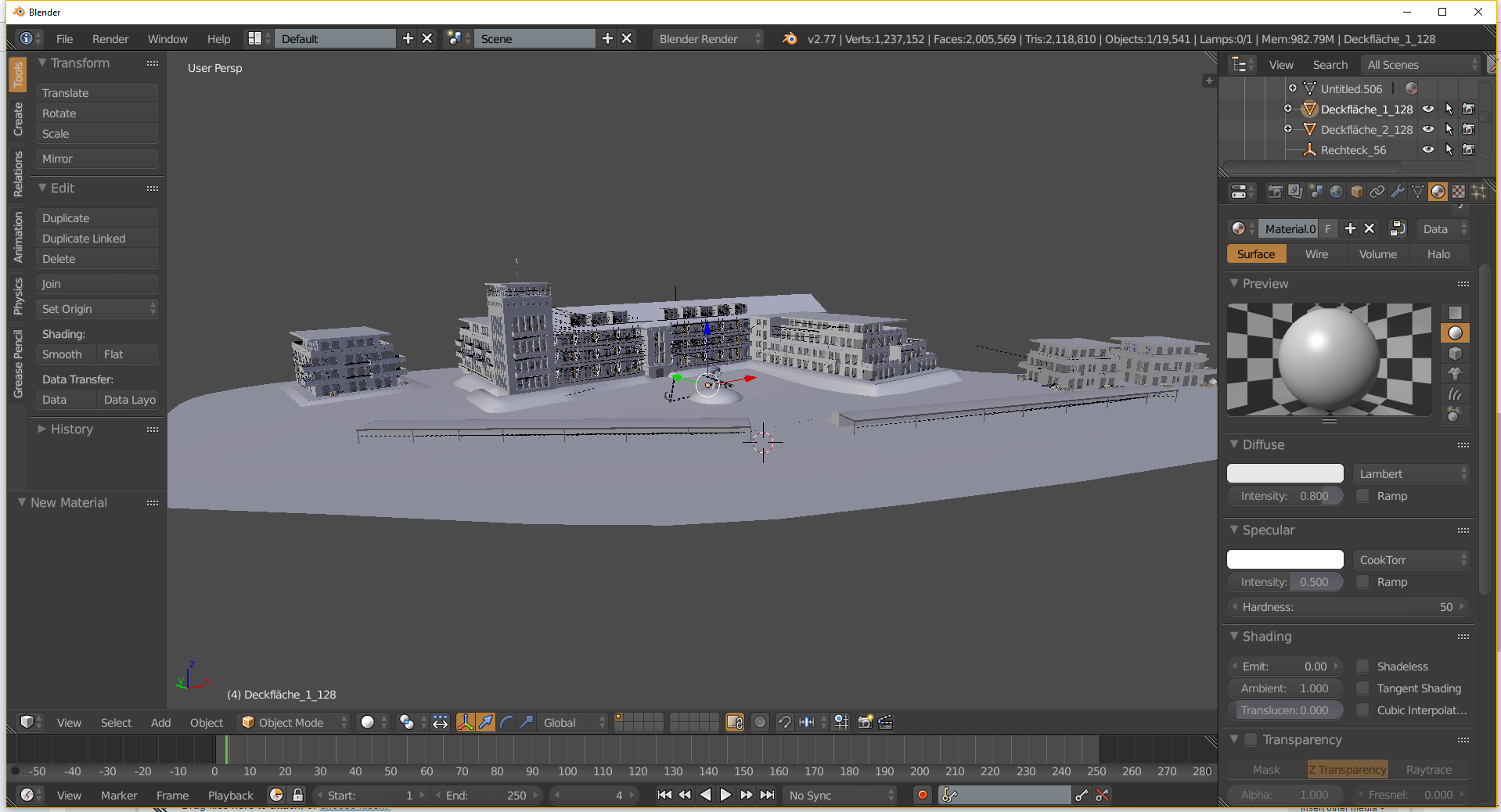Open the All Scenes outliner dropdown
This screenshot has width=1501, height=812.
point(1421,64)
